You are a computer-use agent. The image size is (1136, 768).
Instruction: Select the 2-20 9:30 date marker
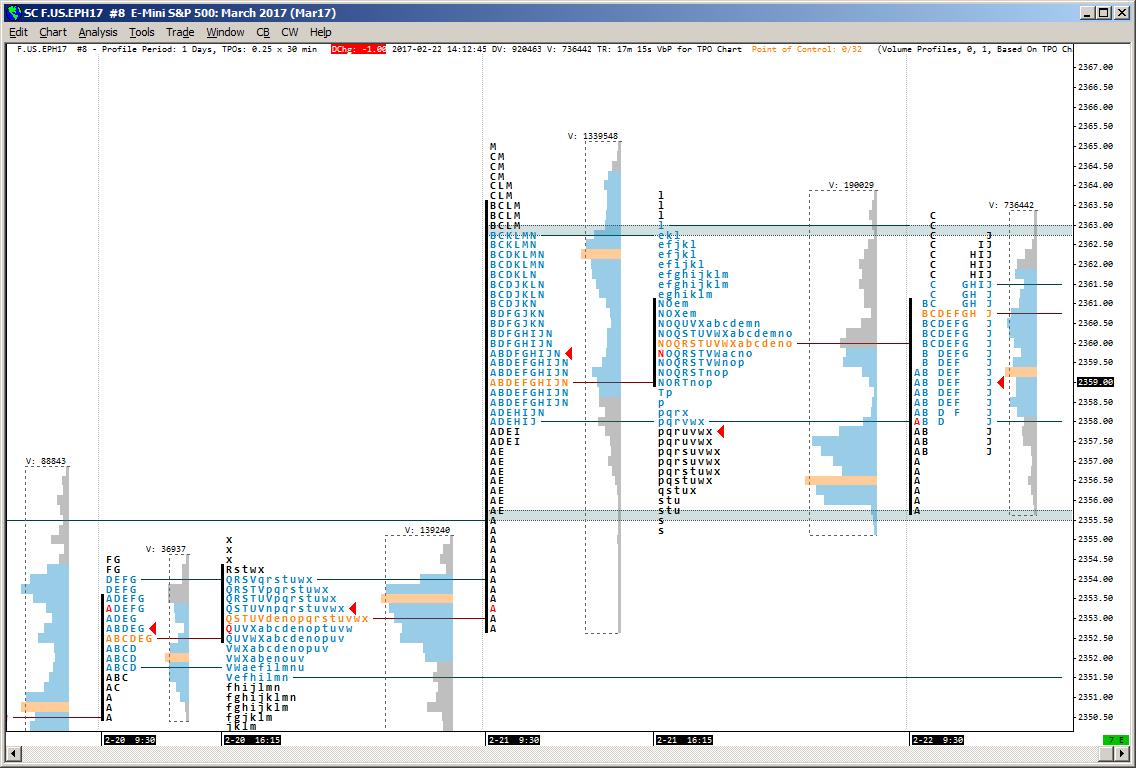coord(130,740)
